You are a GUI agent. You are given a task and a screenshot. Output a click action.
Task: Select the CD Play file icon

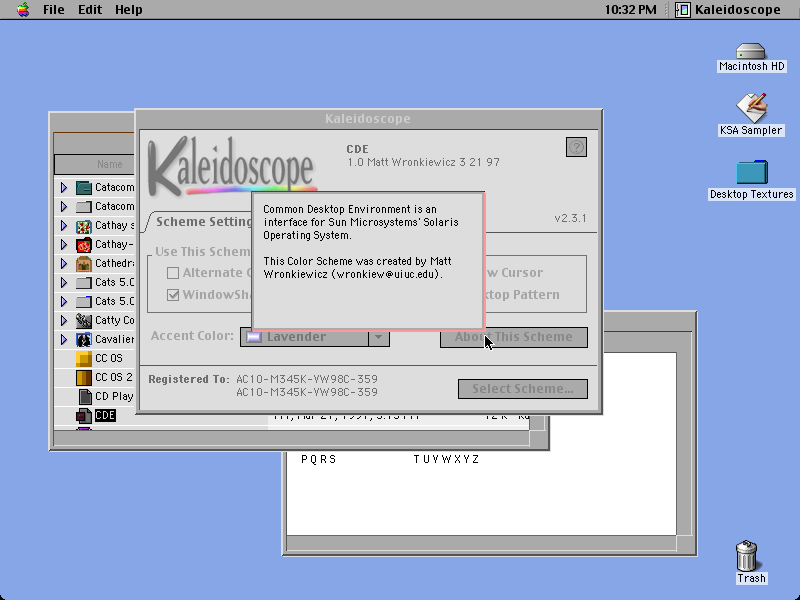click(85, 396)
